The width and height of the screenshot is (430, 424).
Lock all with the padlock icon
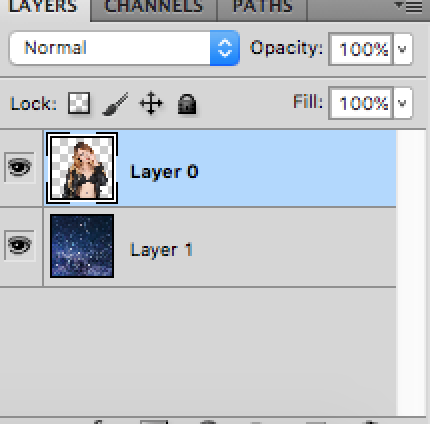(x=187, y=104)
